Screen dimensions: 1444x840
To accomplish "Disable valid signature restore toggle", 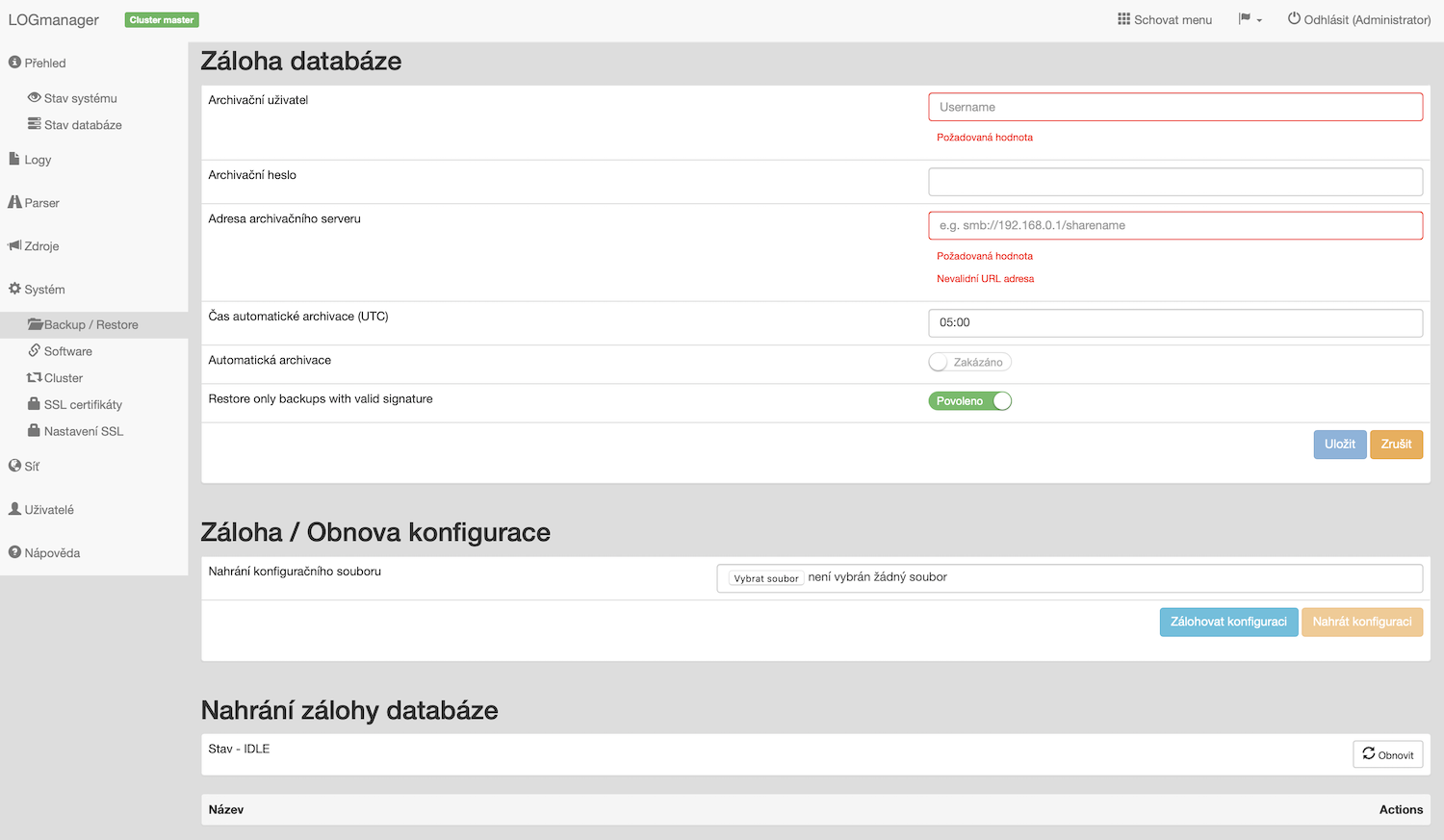I will point(969,401).
